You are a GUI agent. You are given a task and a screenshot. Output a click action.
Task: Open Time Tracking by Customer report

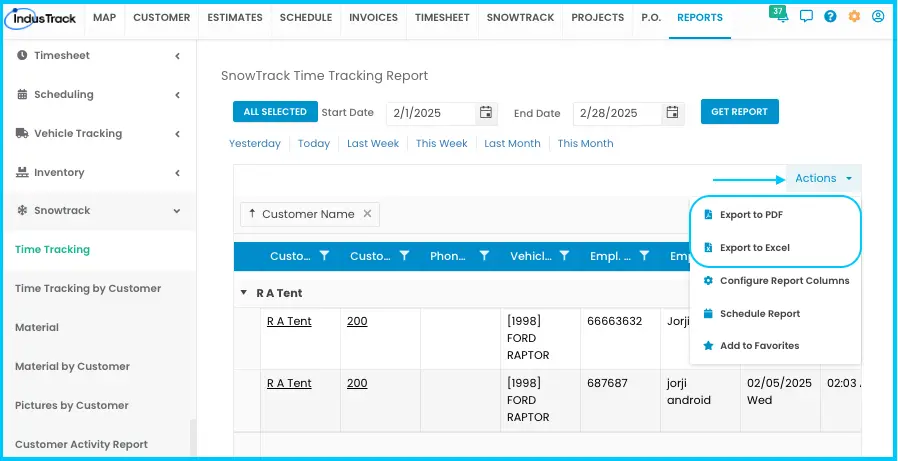click(88, 289)
